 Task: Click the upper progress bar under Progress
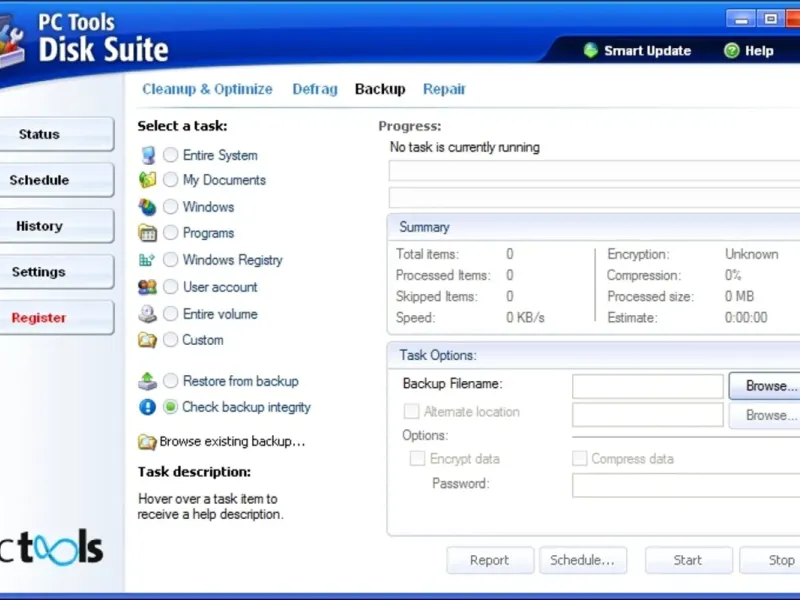click(x=594, y=170)
